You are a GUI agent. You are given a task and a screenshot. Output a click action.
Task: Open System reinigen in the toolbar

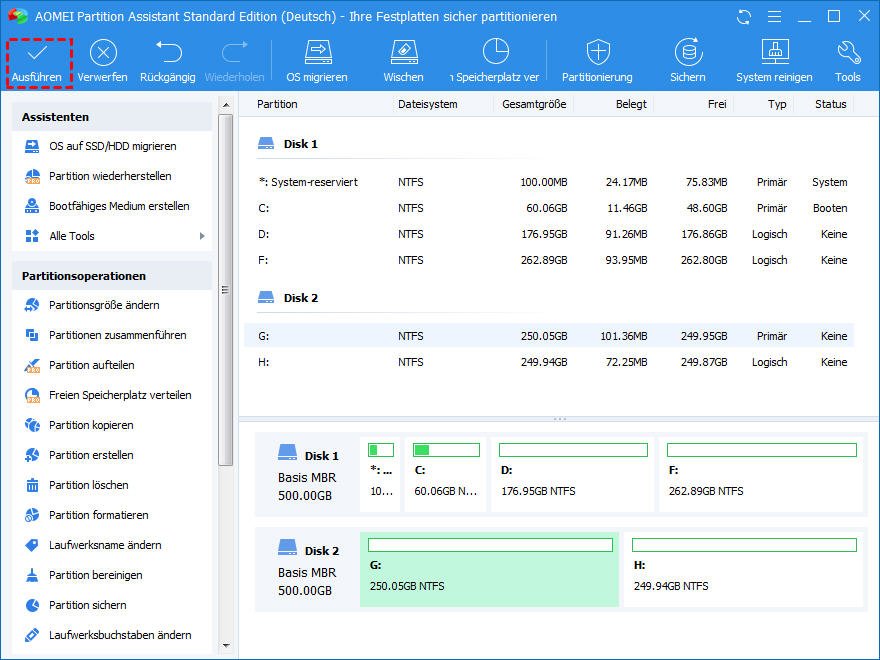pyautogui.click(x=775, y=62)
